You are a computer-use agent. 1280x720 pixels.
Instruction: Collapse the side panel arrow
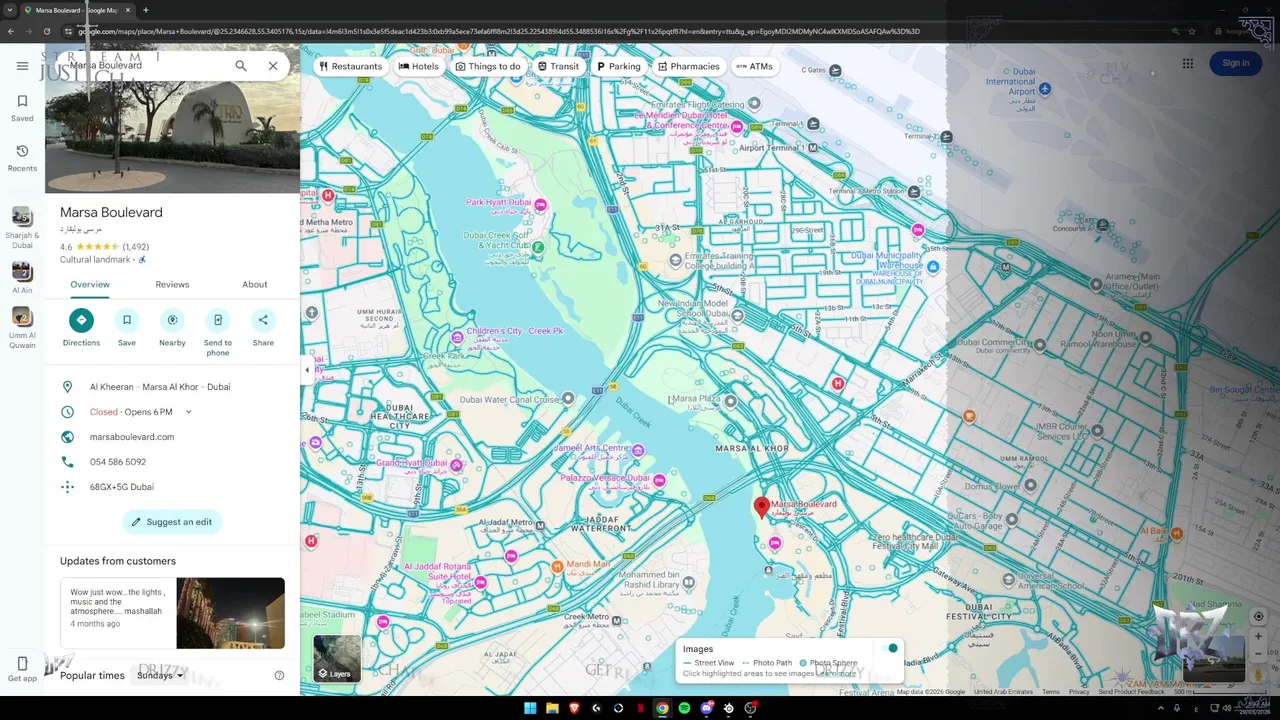(x=307, y=370)
